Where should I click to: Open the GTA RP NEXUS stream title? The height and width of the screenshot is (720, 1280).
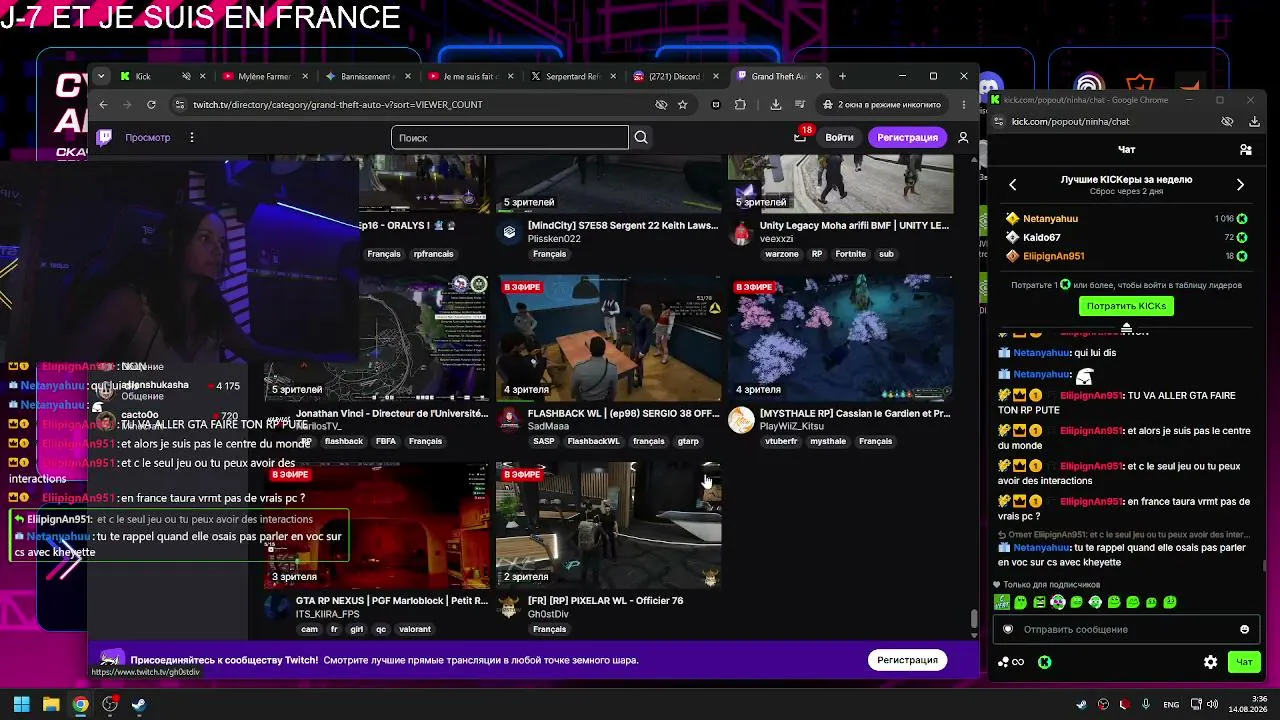392,601
